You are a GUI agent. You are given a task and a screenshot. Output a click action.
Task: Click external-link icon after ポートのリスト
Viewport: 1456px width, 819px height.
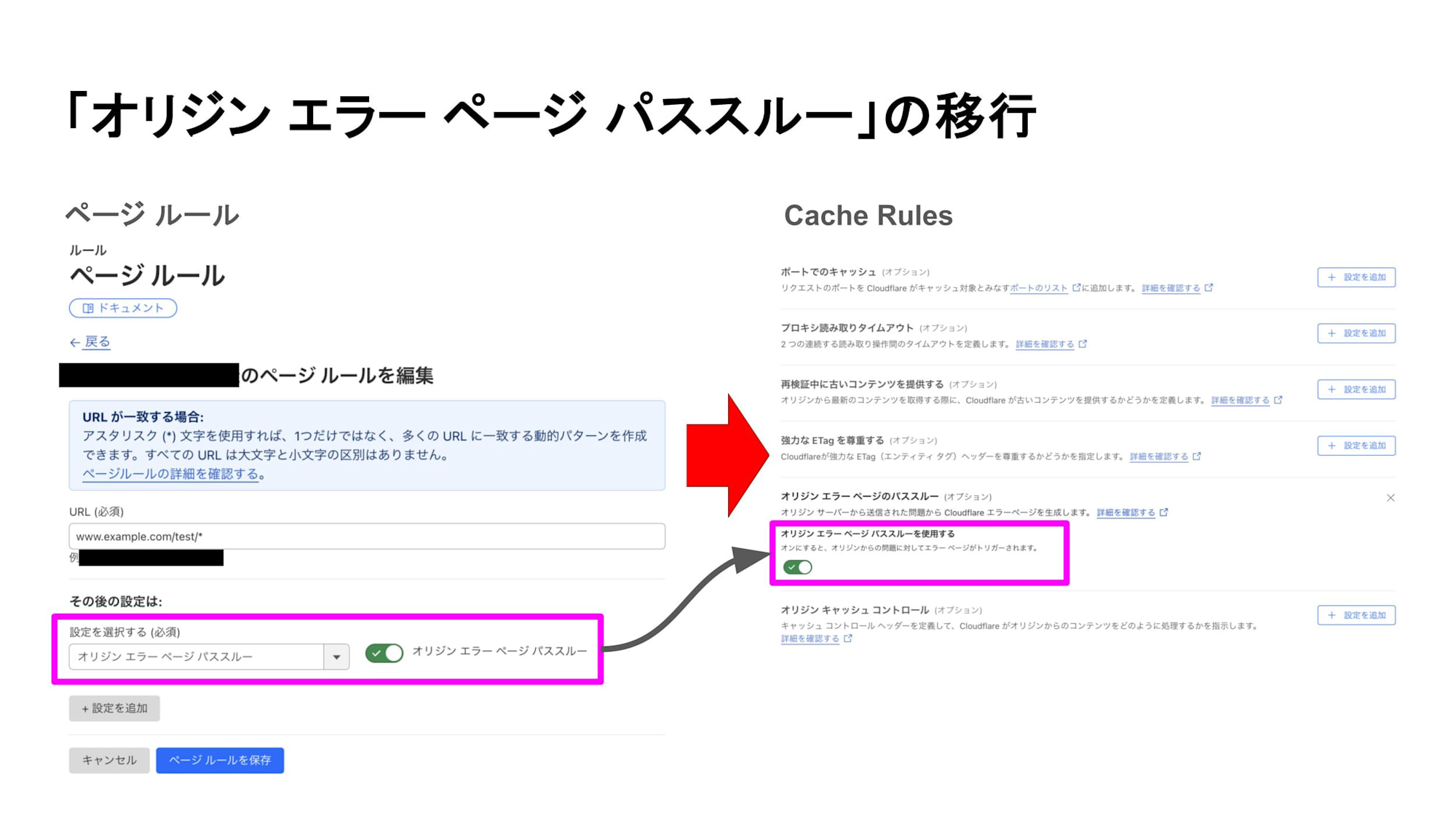1076,288
